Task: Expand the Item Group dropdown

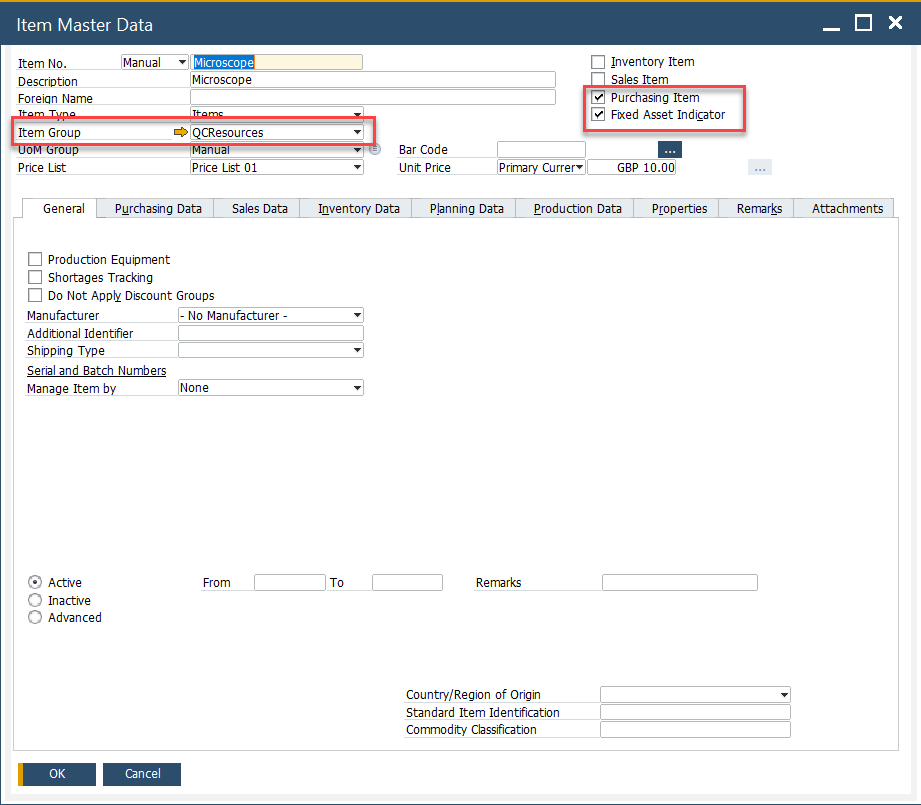Action: tap(357, 132)
